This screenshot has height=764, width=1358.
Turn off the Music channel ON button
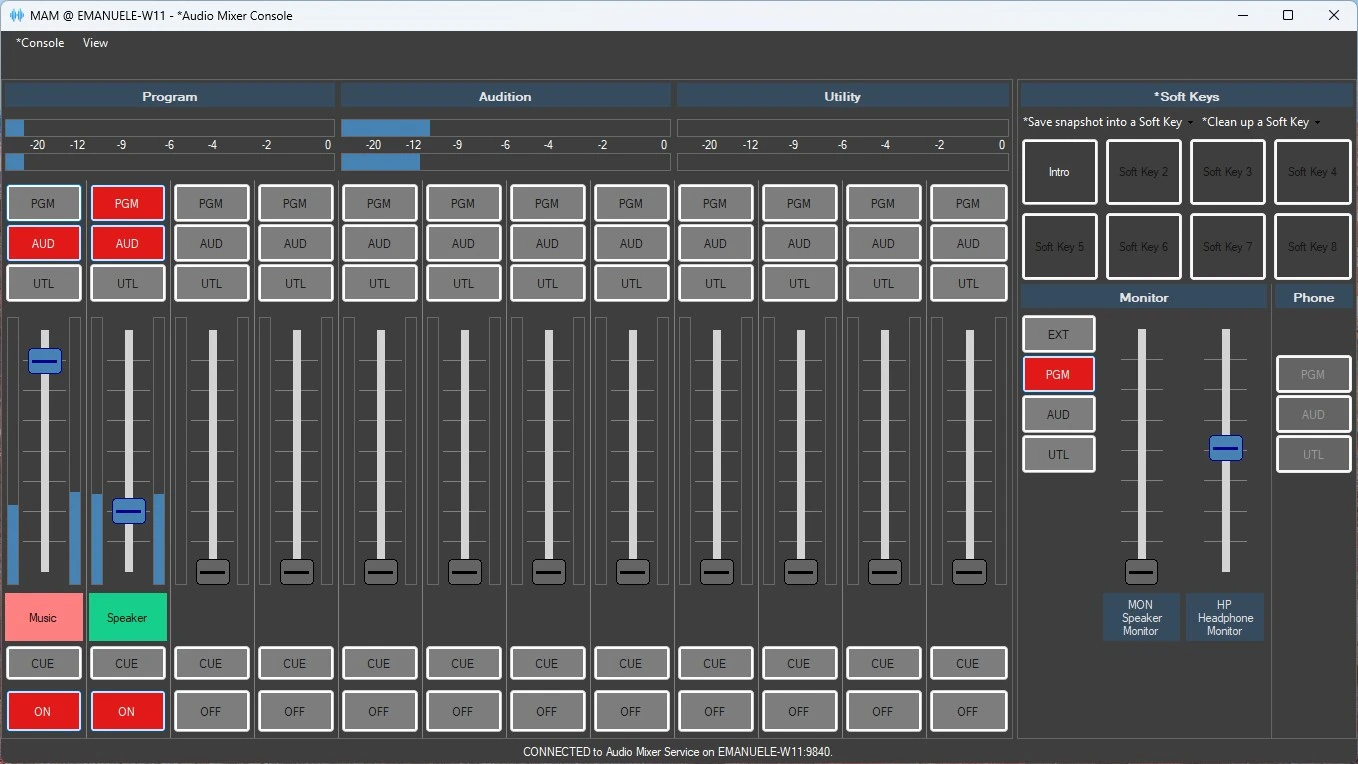point(43,711)
